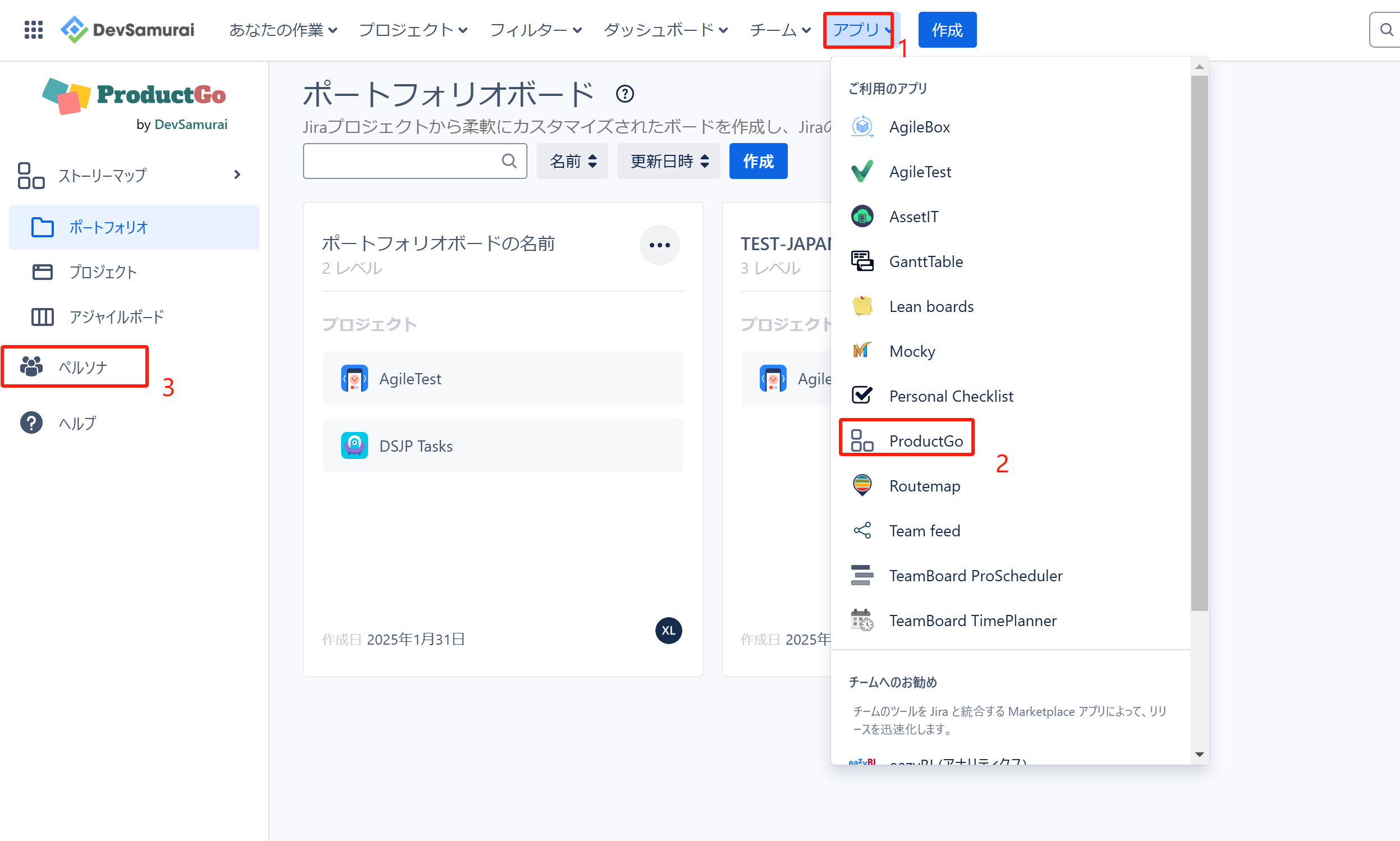
Task: Expand the ストーリーマップ sidebar chevron
Action: (x=237, y=174)
